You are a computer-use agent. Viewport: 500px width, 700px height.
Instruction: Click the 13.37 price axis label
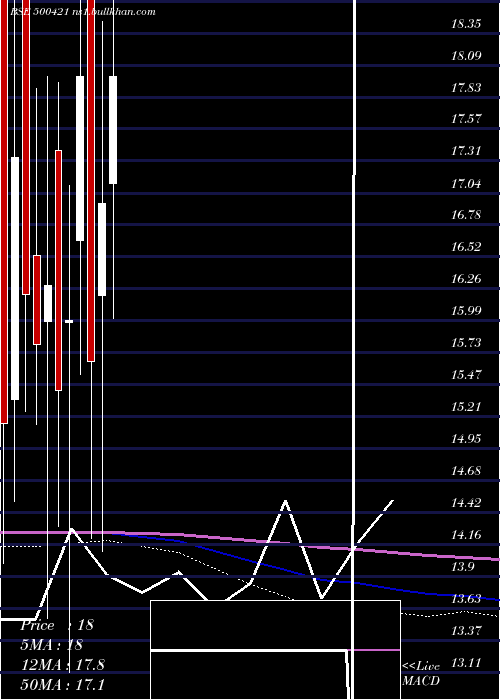pyautogui.click(x=466, y=631)
